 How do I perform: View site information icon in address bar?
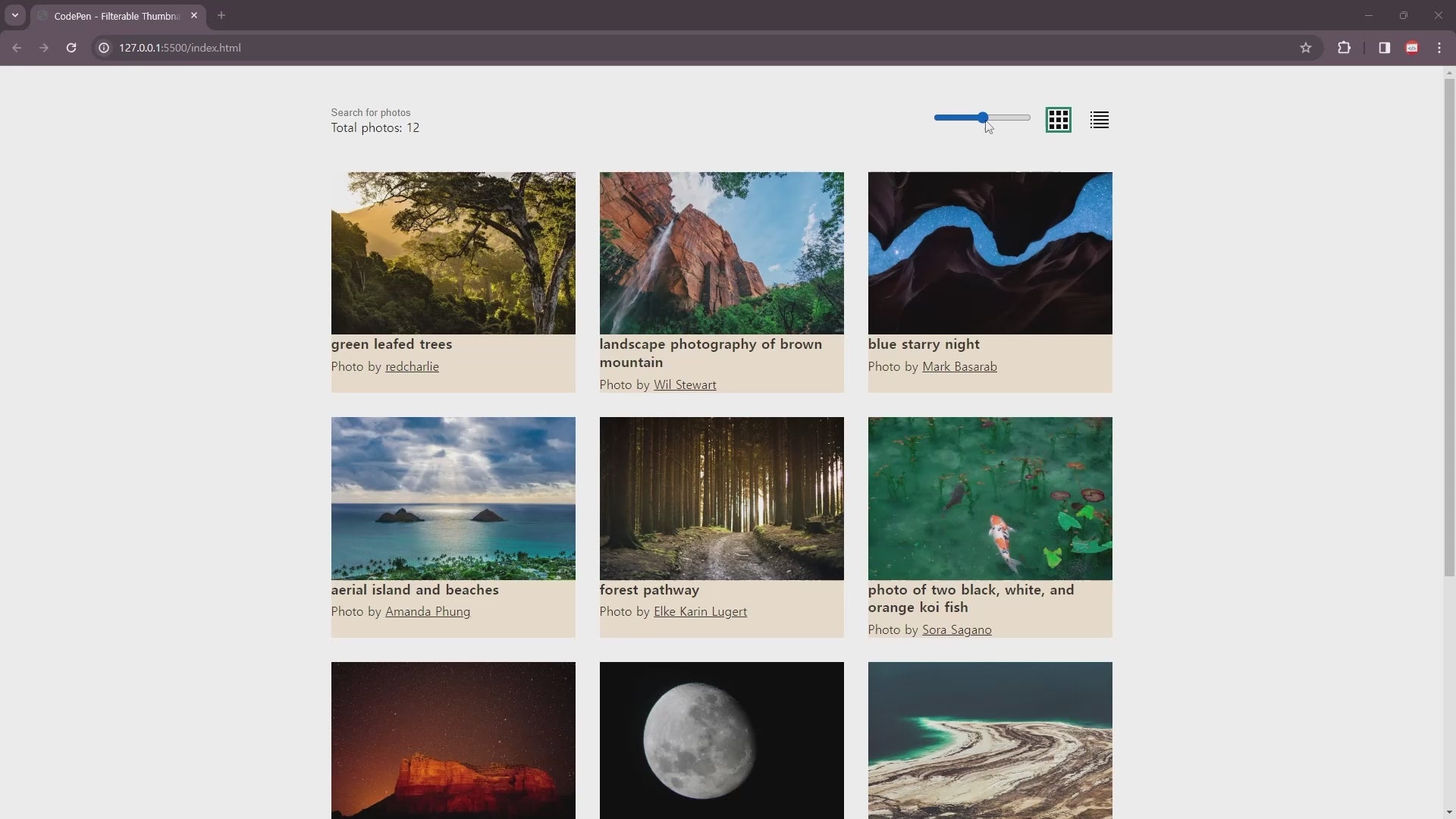tap(104, 48)
